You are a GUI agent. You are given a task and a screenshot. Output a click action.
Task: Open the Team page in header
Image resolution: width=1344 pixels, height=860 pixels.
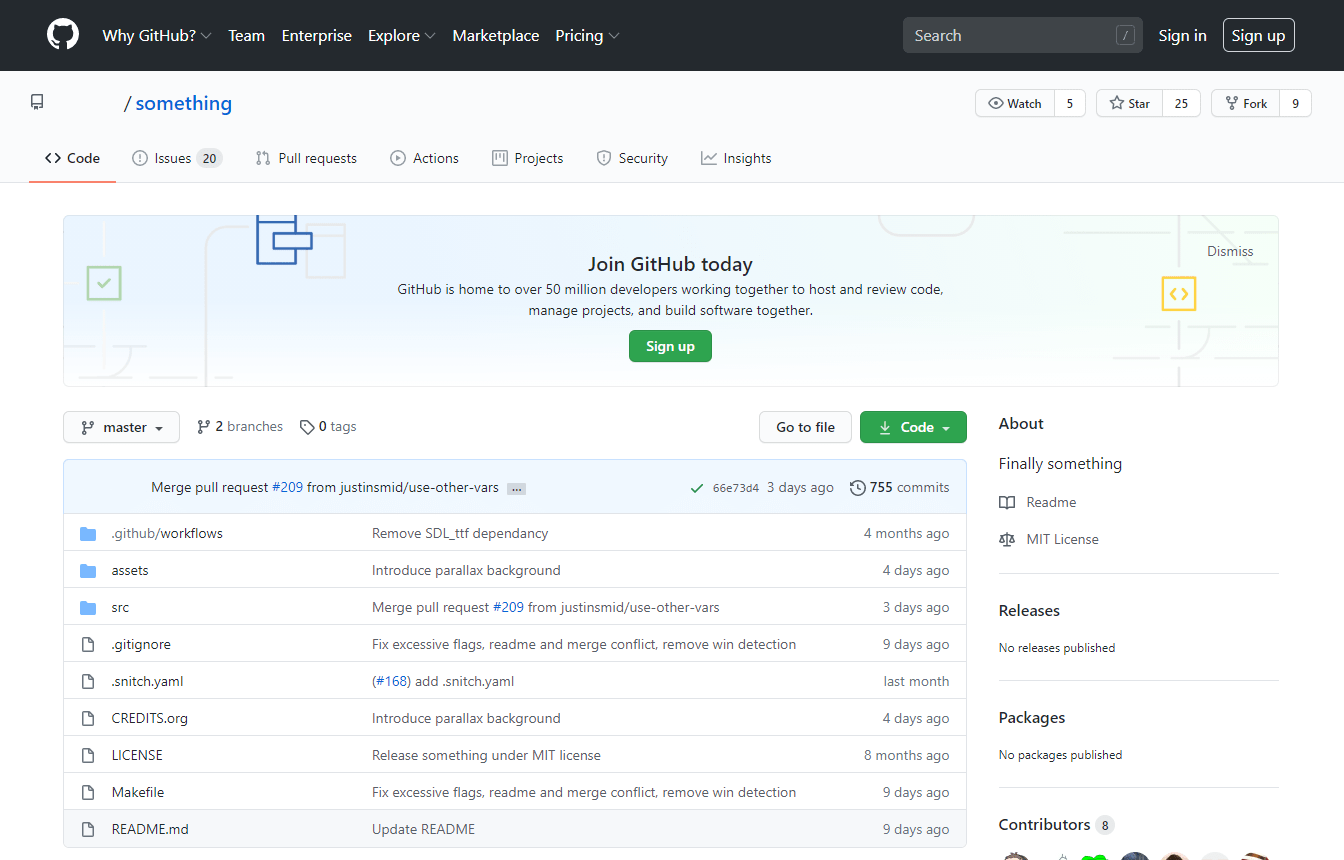[246, 35]
